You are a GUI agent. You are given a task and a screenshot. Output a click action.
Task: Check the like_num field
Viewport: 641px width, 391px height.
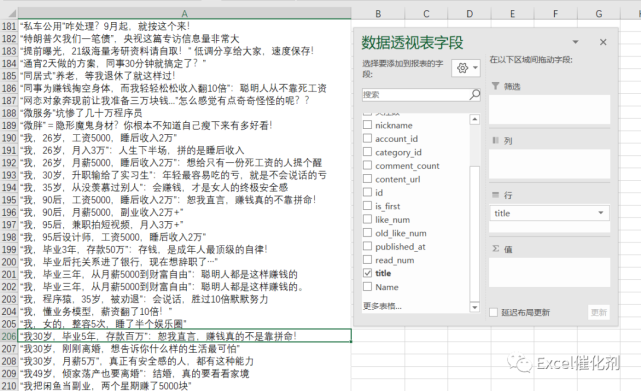368,219
